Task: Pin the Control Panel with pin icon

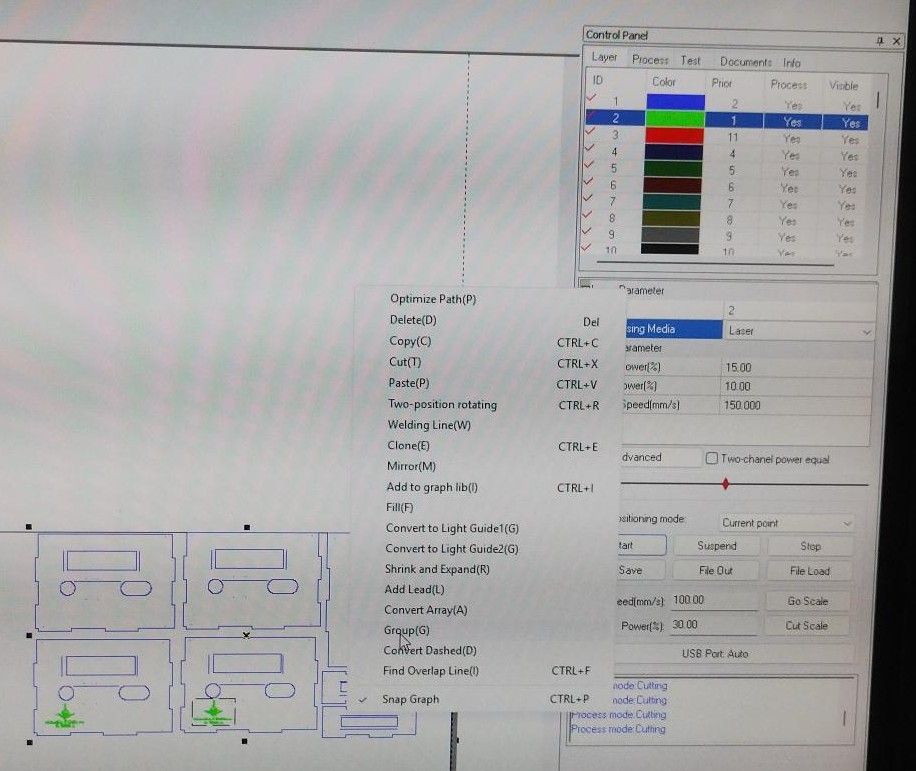Action: click(x=879, y=40)
